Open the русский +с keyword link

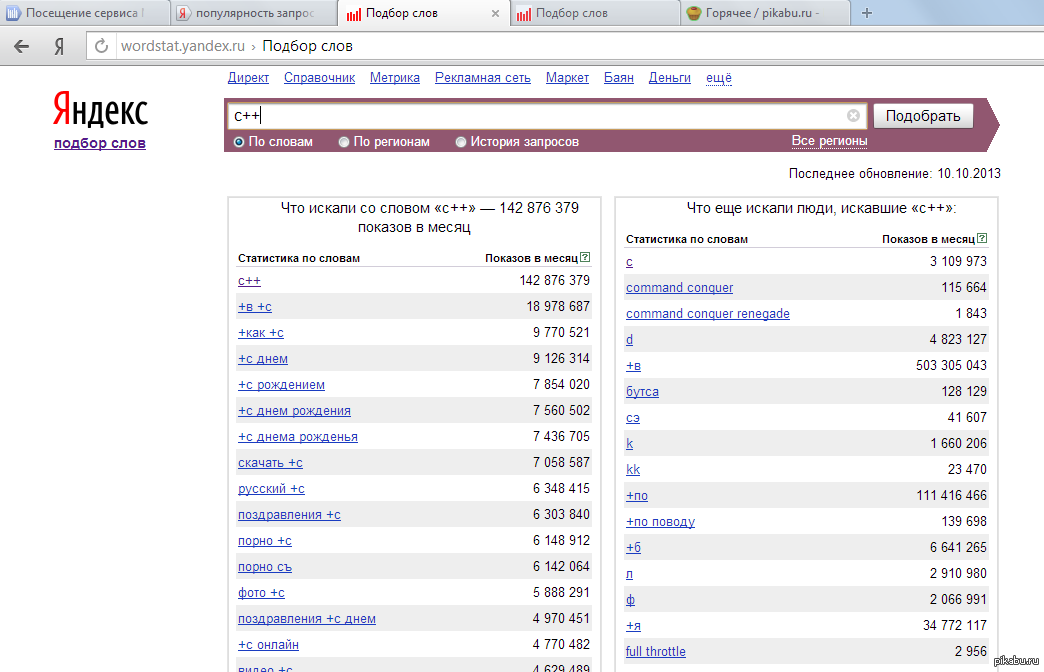pos(272,488)
